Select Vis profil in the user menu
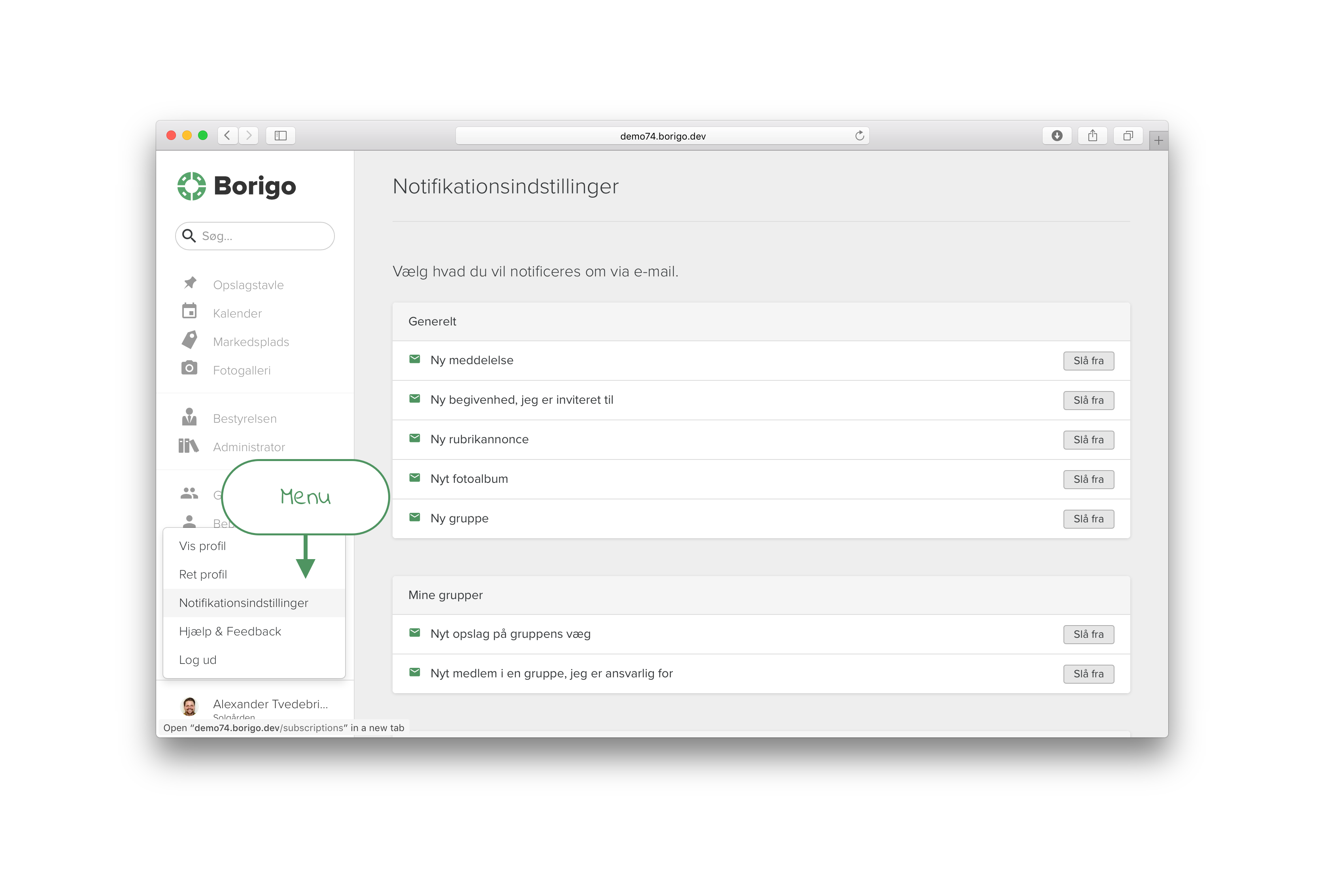1324x896 pixels. 253,546
